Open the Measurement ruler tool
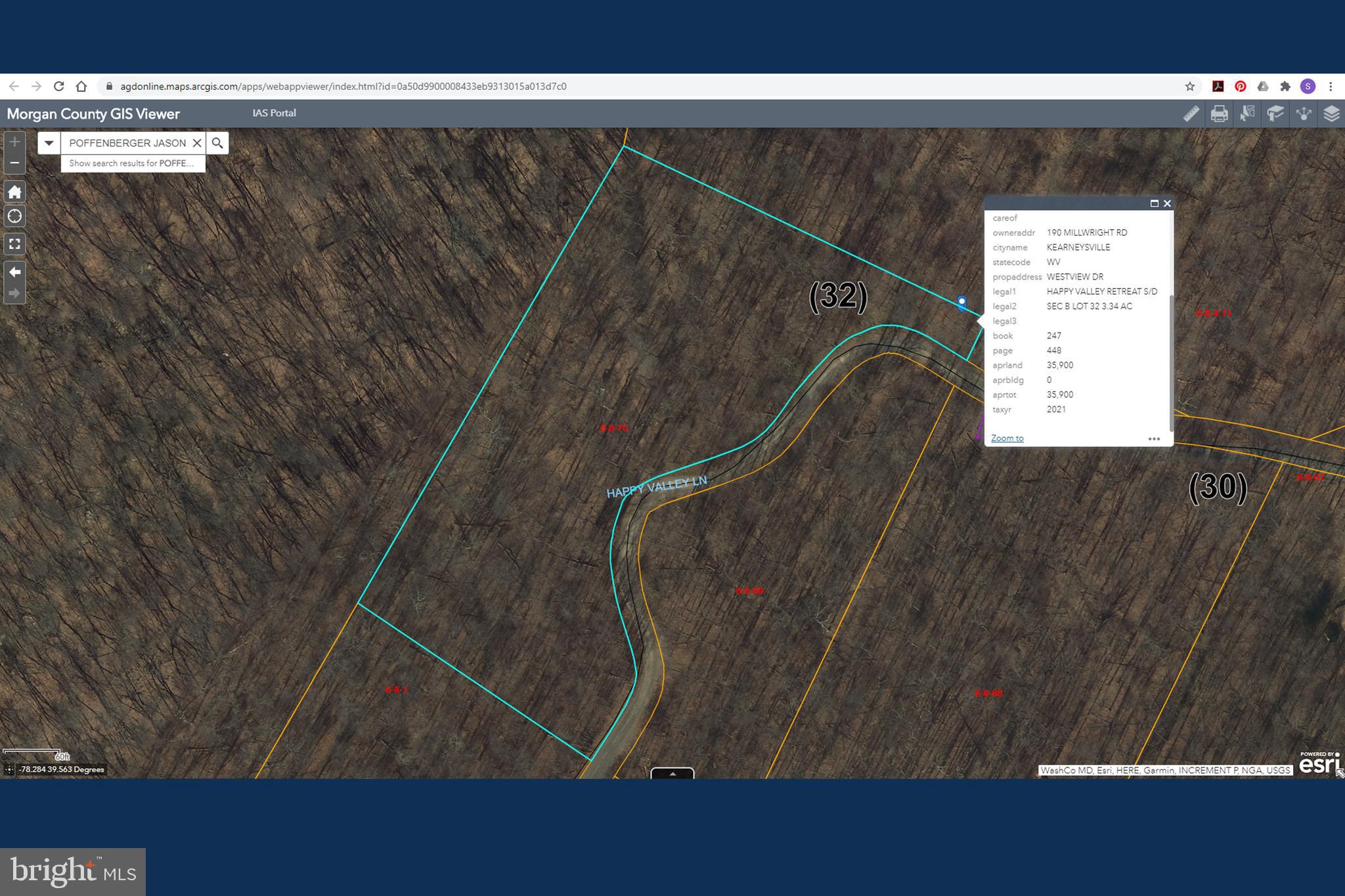This screenshot has height=896, width=1345. (x=1191, y=114)
